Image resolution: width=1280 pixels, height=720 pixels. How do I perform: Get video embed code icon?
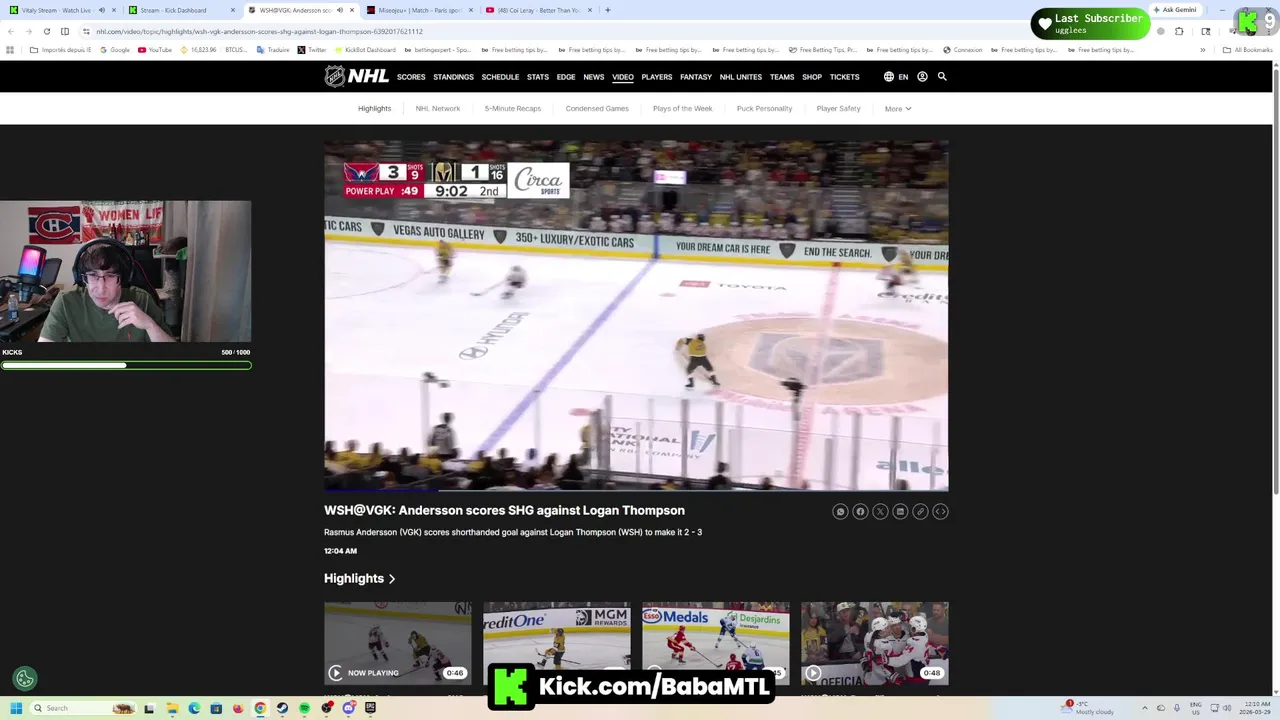[x=940, y=511]
